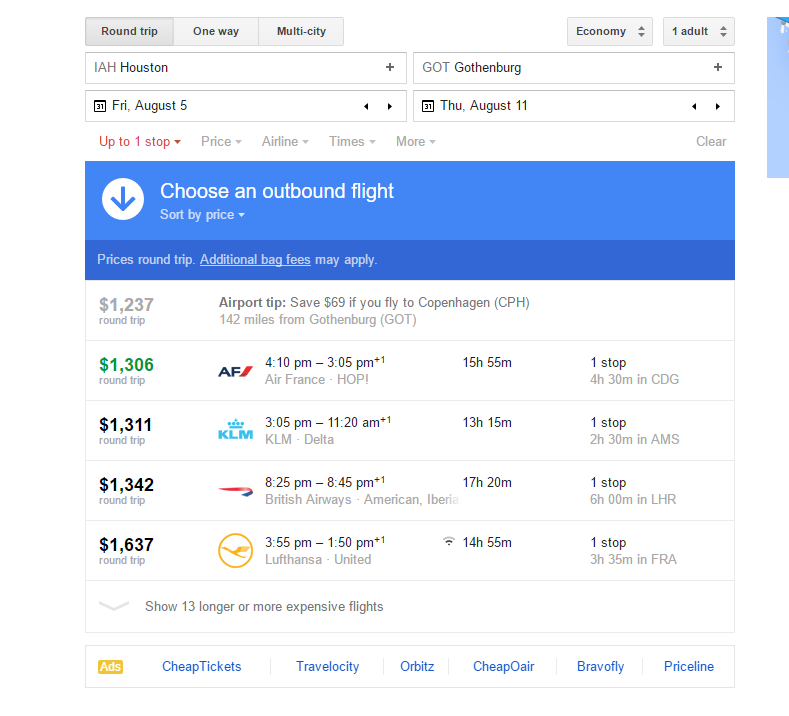Open the Airline filter menu

click(x=285, y=142)
